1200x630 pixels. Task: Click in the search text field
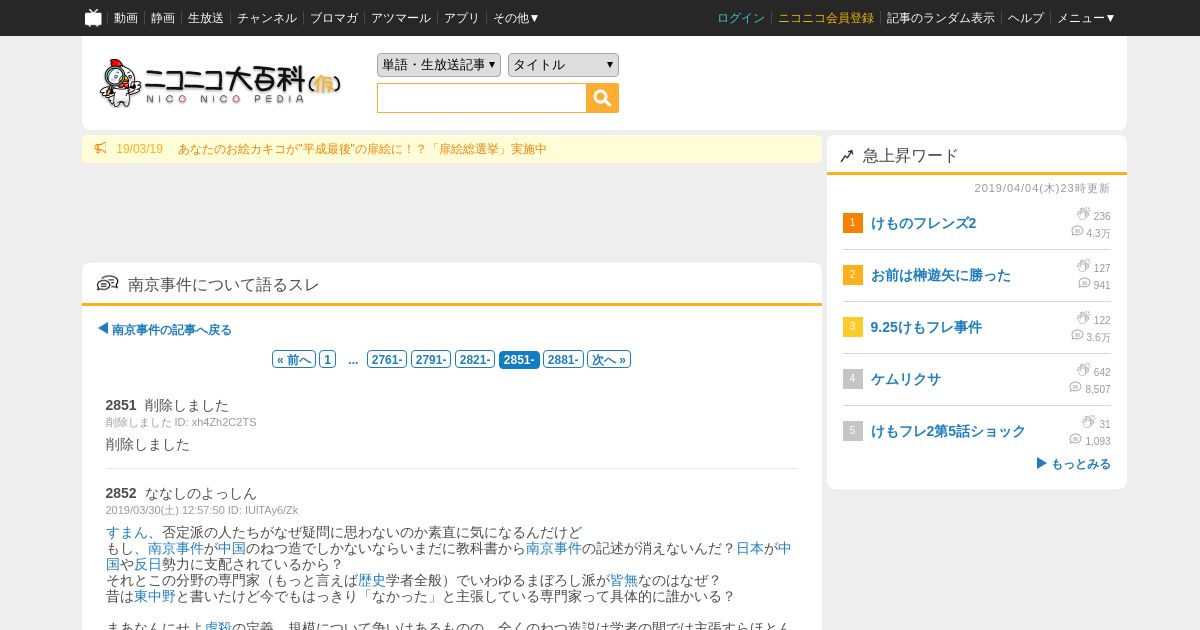(482, 98)
